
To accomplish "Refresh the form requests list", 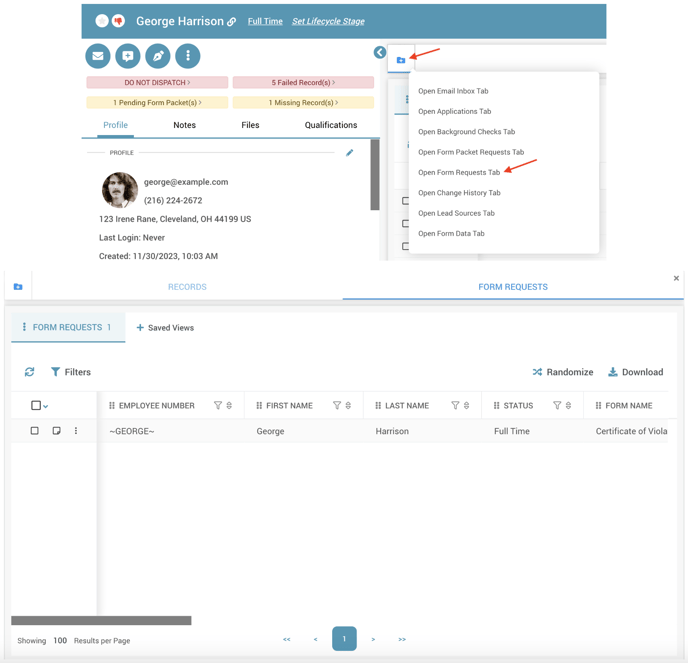I will click(x=29, y=372).
